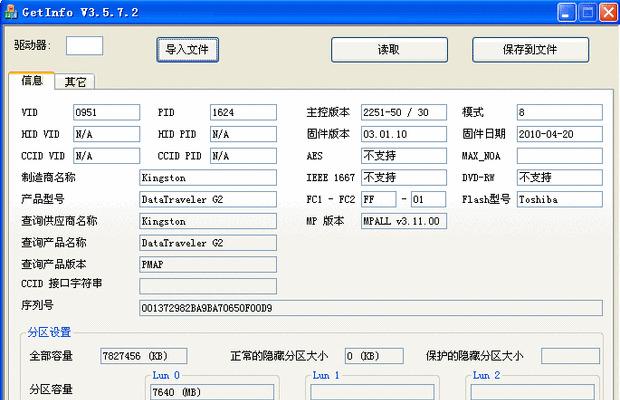Image resolution: width=620 pixels, height=400 pixels.
Task: Click the Lun 2 empty field
Action: click(533, 392)
